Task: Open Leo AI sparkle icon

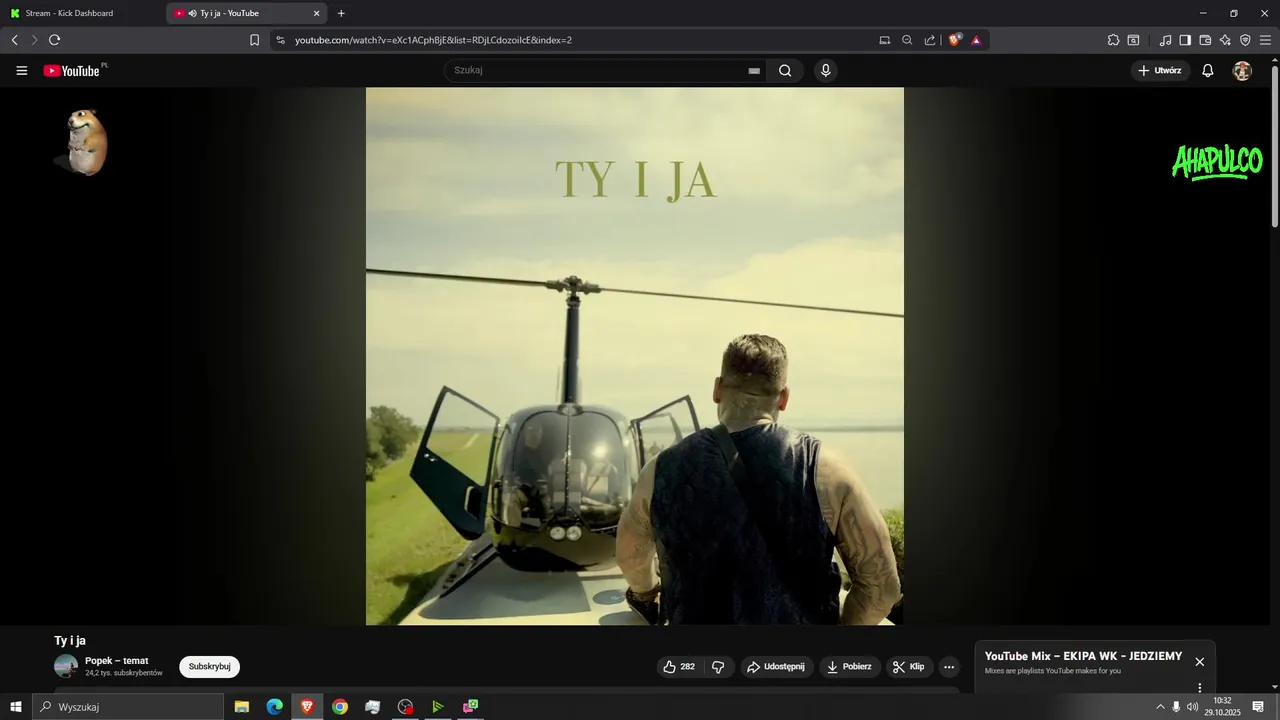Action: [1225, 40]
